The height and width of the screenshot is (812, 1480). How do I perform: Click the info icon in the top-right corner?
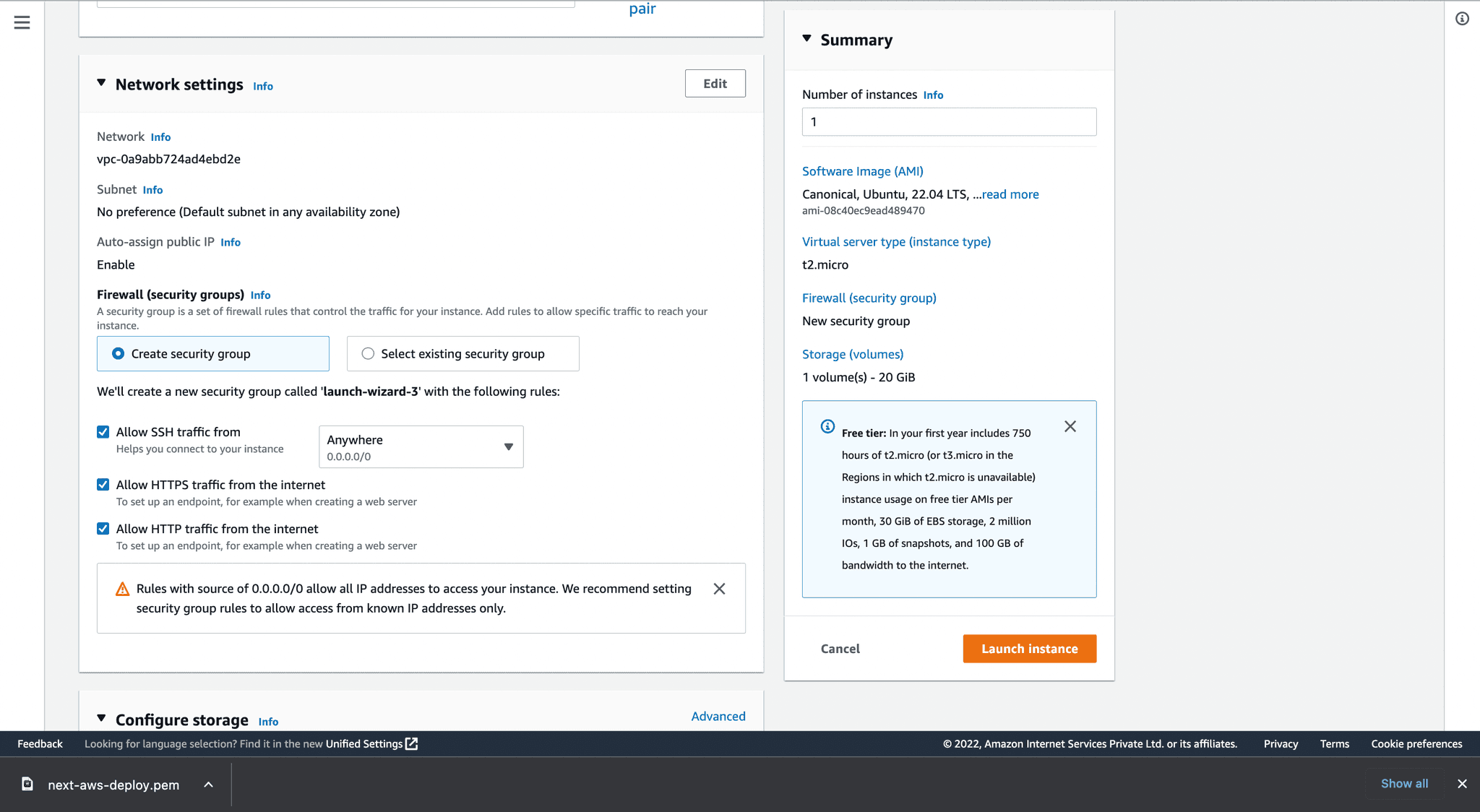click(1461, 20)
